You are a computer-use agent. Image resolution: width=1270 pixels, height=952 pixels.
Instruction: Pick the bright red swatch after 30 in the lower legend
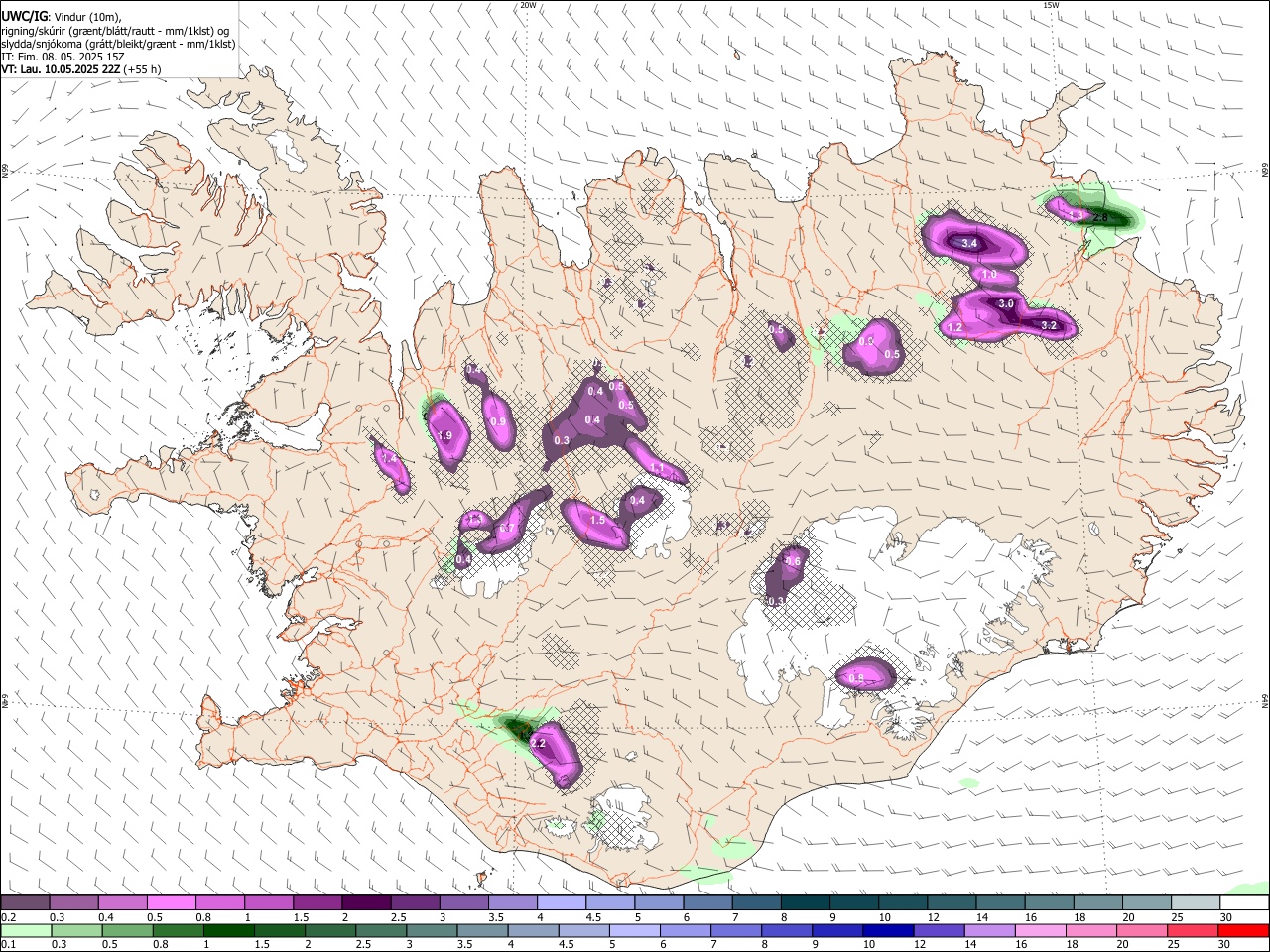point(1244,930)
